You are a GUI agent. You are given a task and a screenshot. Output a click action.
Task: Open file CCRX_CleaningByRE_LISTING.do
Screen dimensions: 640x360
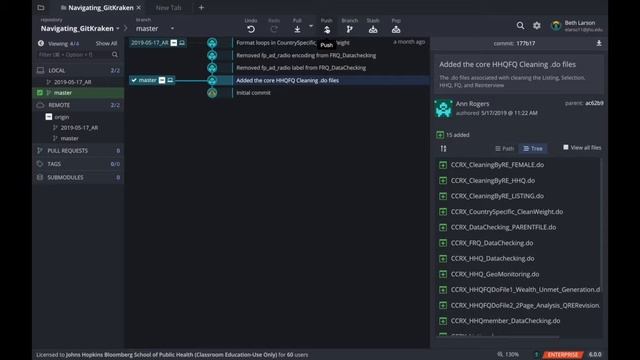(497, 196)
